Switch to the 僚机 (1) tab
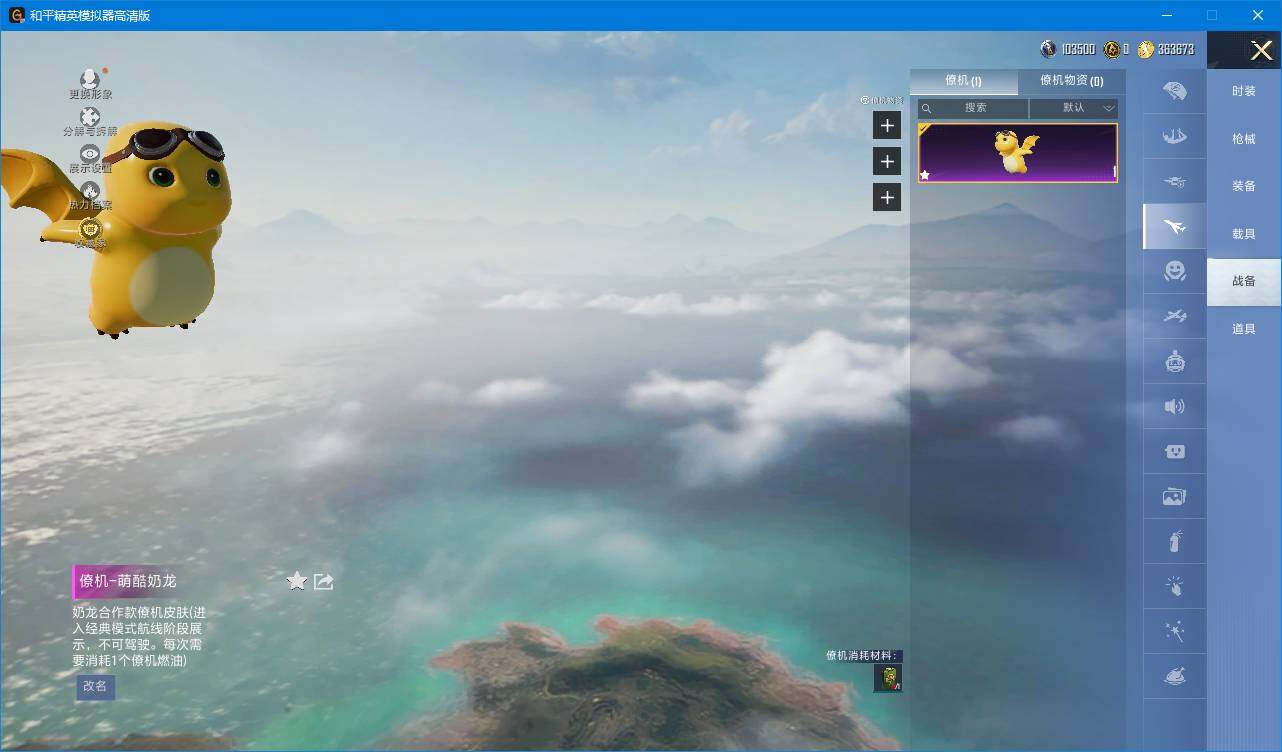 [x=963, y=81]
